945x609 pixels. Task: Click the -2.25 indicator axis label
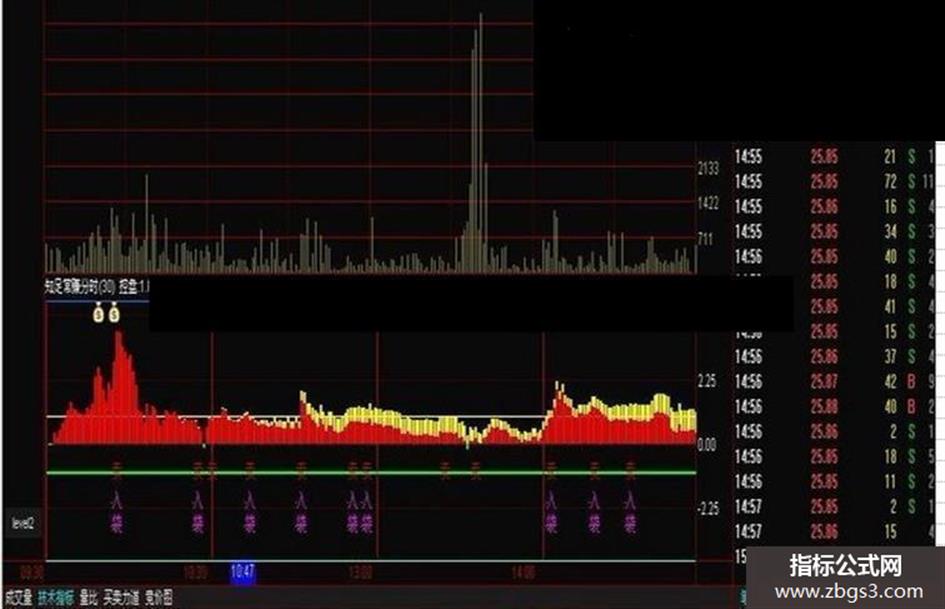click(707, 509)
